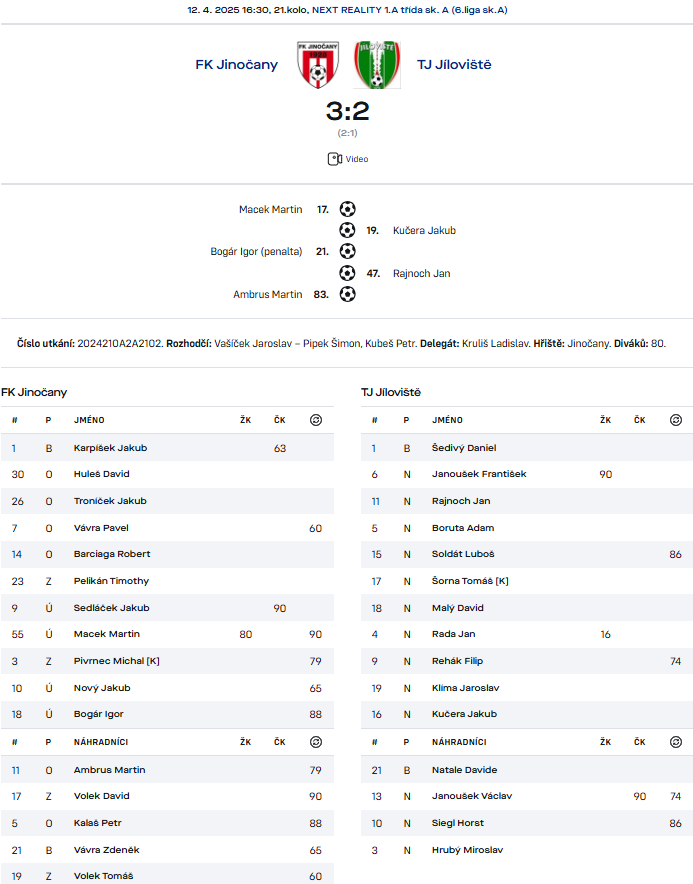The height and width of the screenshot is (884, 693).
Task: Click the ball icon for Macek Martin's 17th-minute goal
Action: pos(347,209)
